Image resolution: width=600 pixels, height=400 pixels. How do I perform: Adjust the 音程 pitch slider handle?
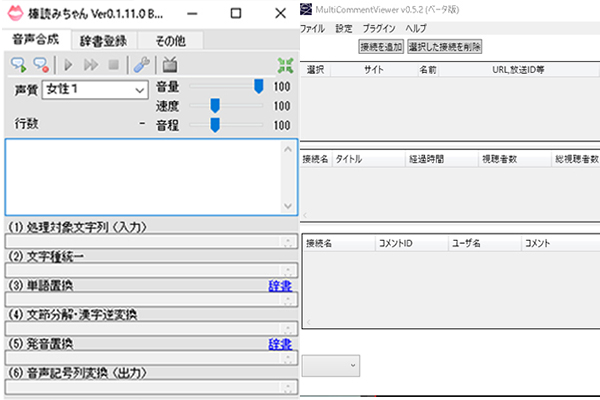point(215,125)
